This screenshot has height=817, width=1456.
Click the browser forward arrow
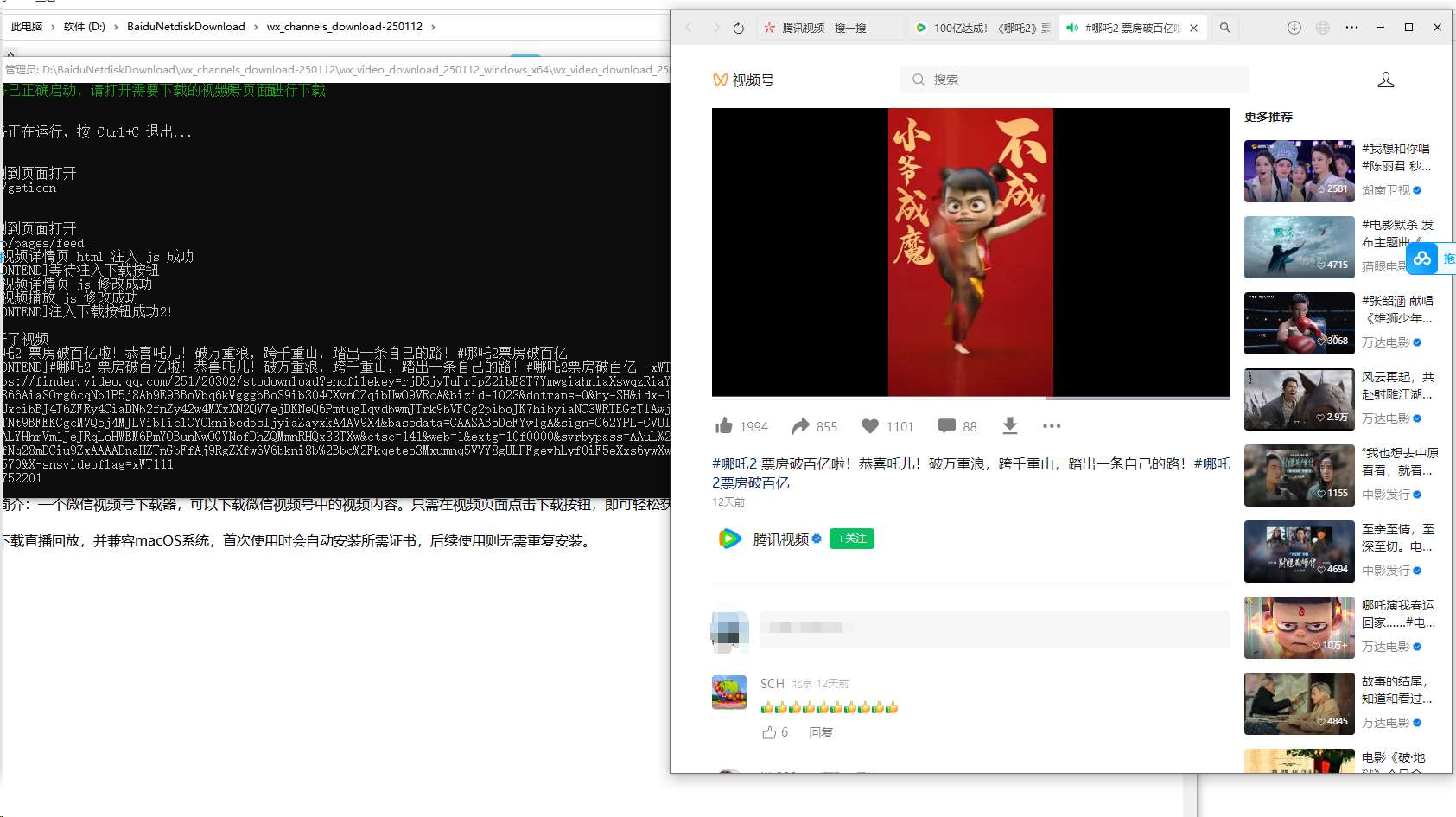[715, 28]
